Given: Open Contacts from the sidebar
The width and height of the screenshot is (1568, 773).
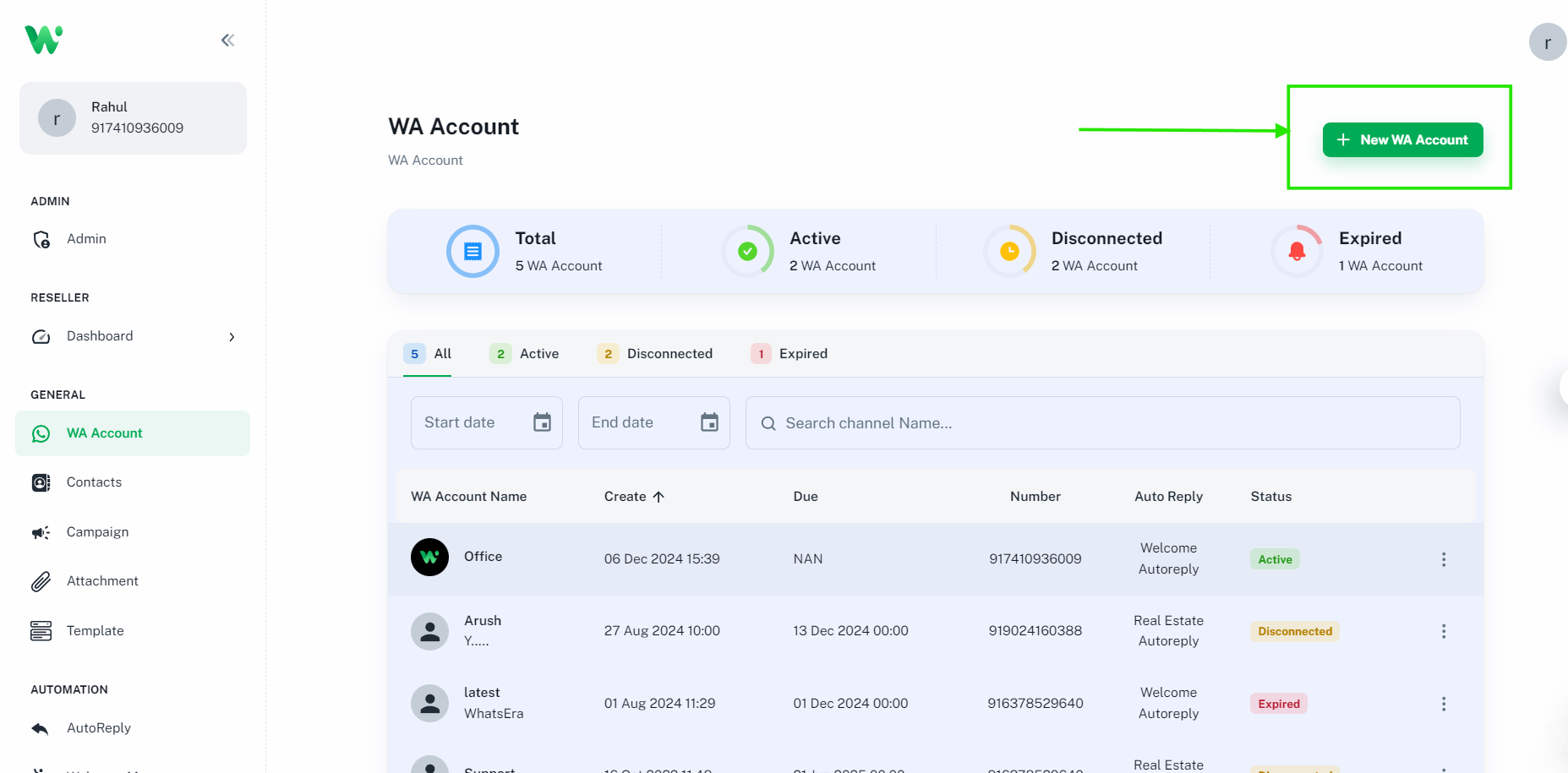Looking at the screenshot, I should (x=94, y=482).
